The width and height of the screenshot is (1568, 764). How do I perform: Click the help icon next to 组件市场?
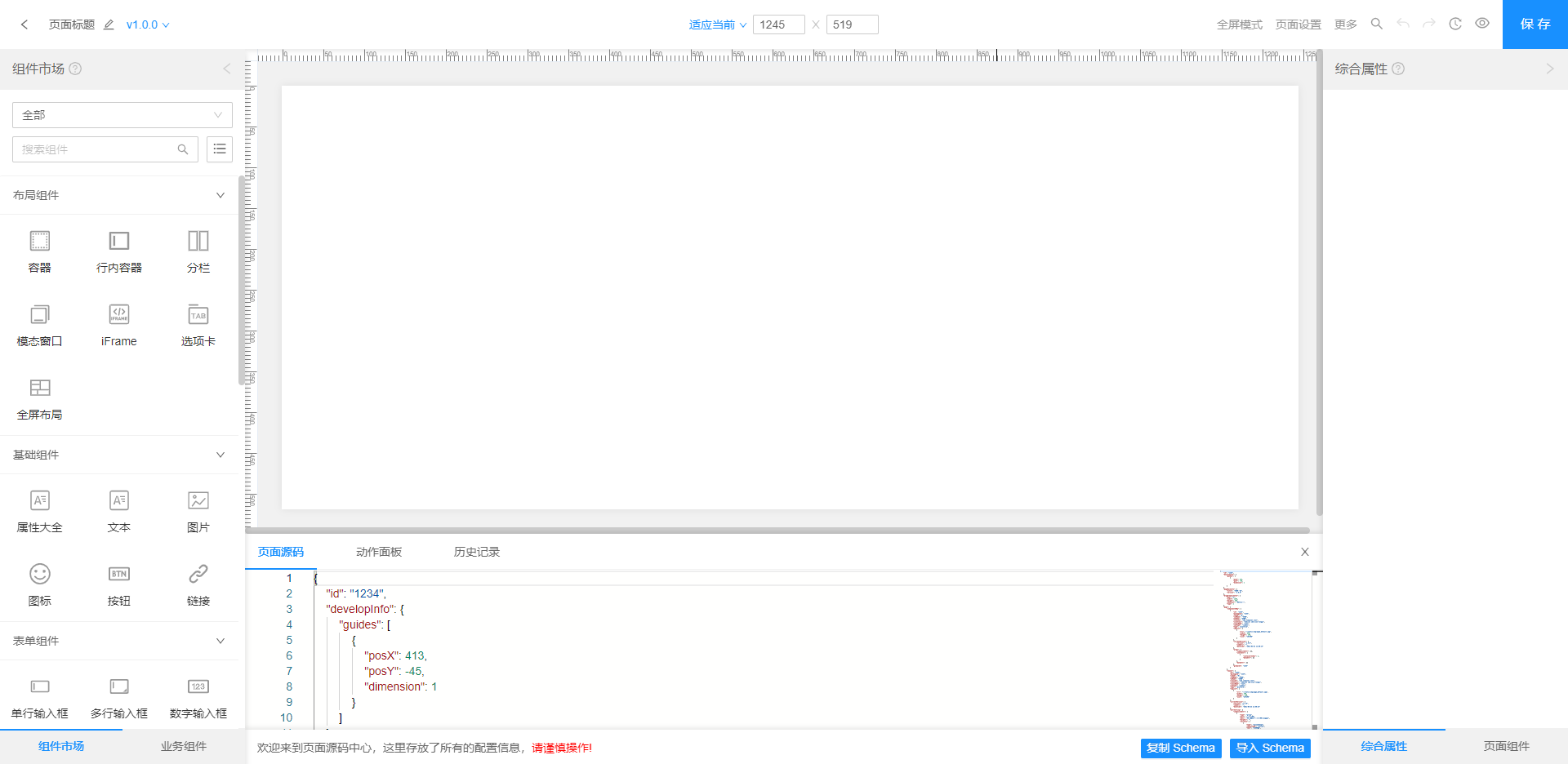click(75, 69)
